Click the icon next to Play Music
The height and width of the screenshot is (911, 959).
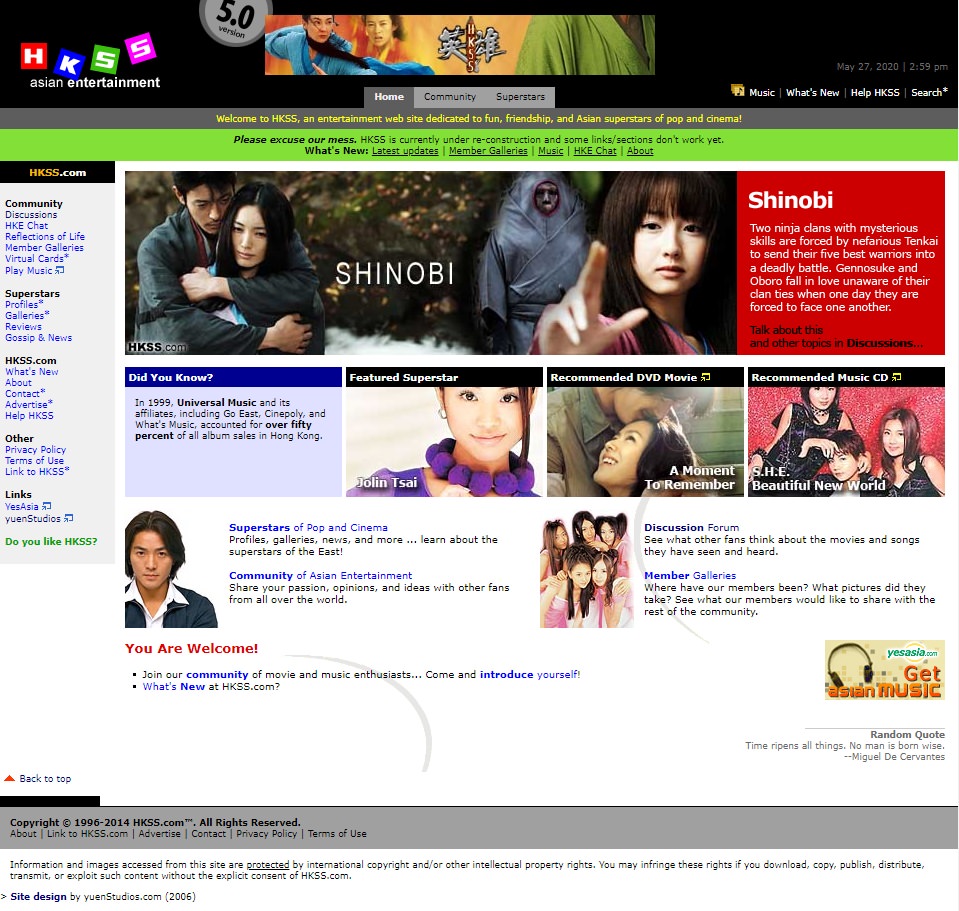click(59, 270)
